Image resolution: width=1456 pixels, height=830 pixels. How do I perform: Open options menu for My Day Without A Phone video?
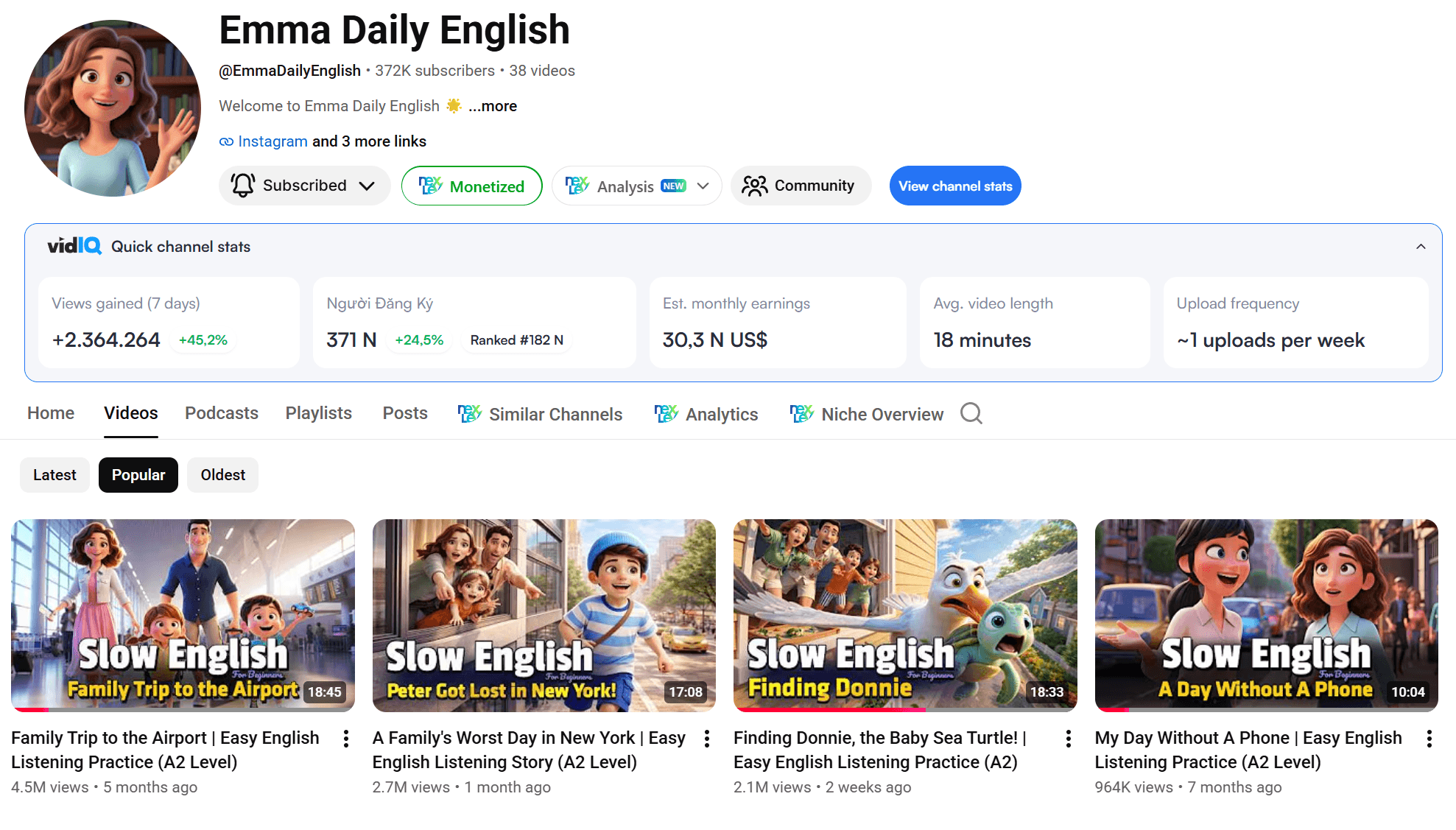point(1429,739)
